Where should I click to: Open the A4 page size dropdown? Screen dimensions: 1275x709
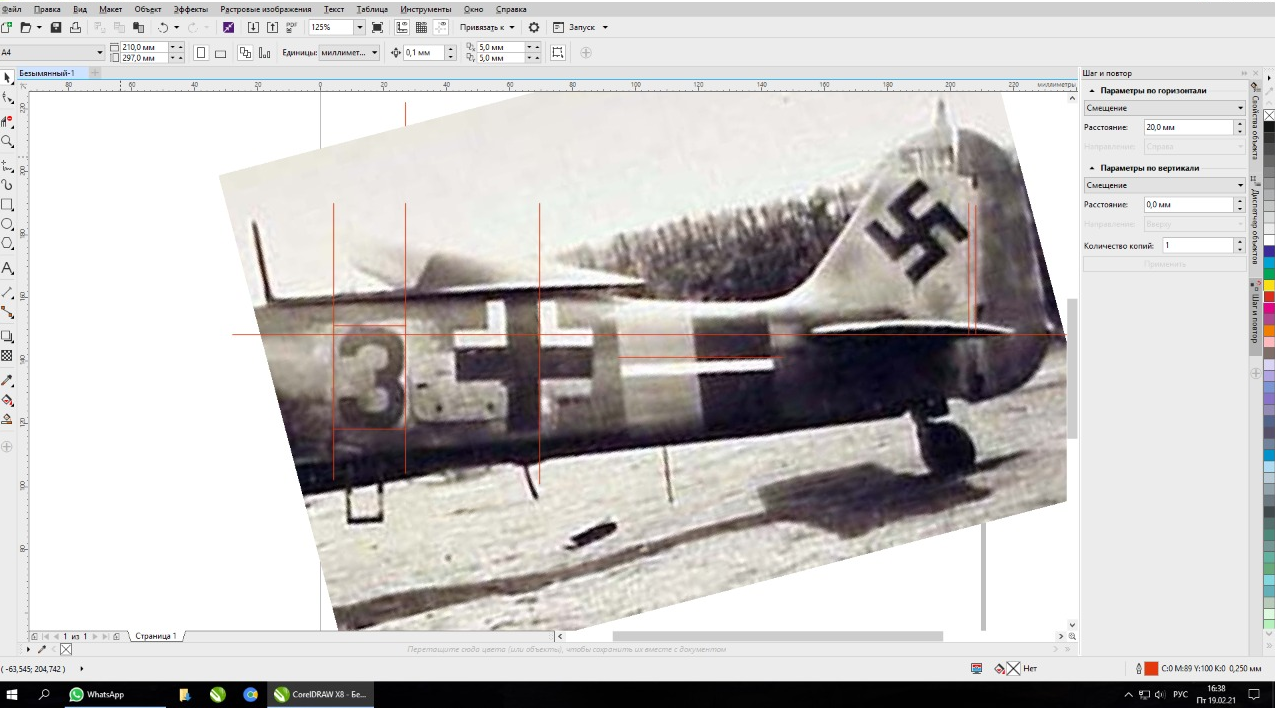[x=99, y=53]
